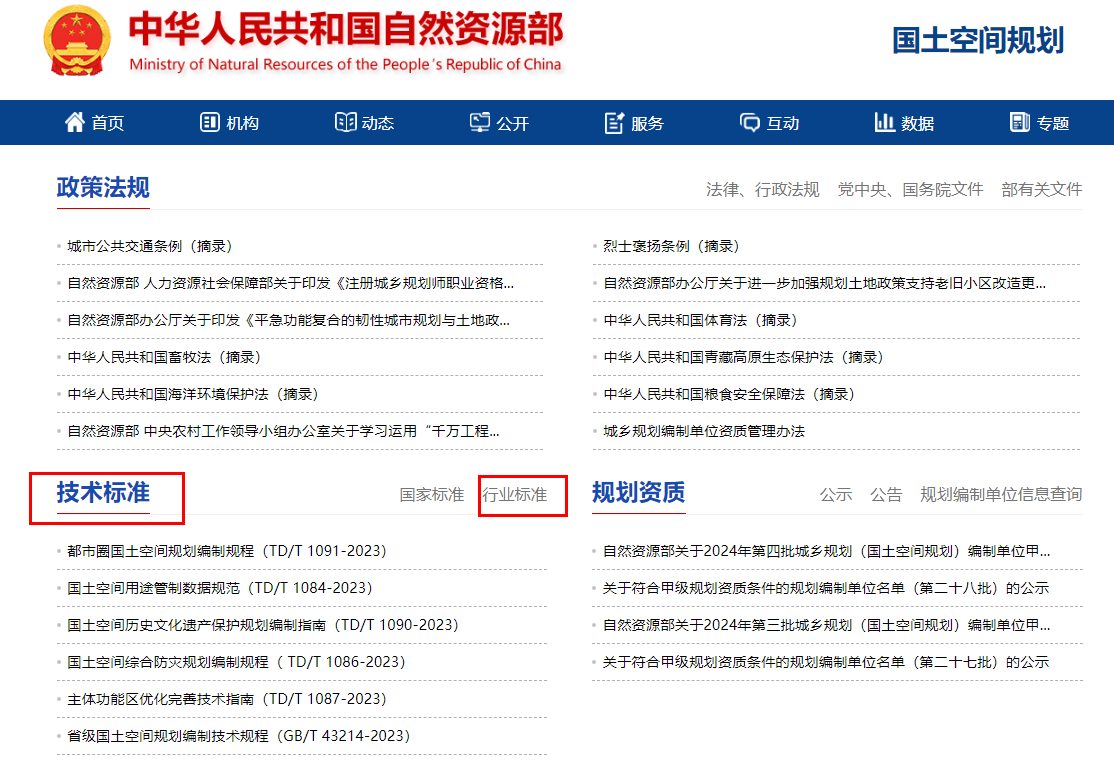Click the national emblem logo
Viewport: 1114px width, 765px height.
pos(79,41)
